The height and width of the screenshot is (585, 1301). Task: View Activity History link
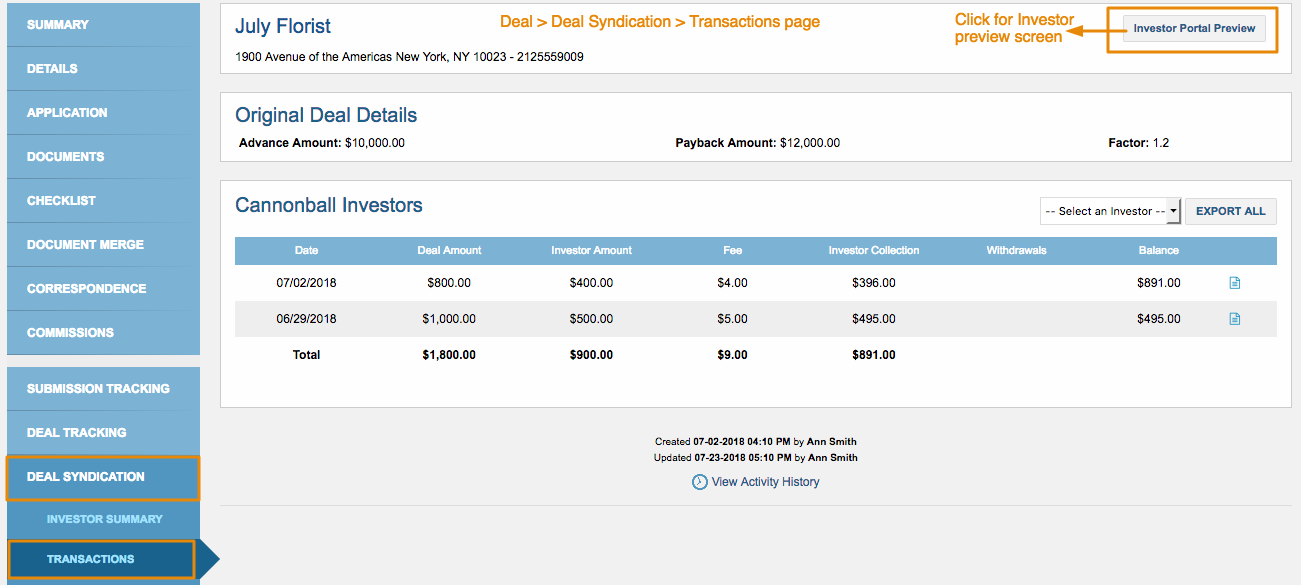click(x=765, y=482)
